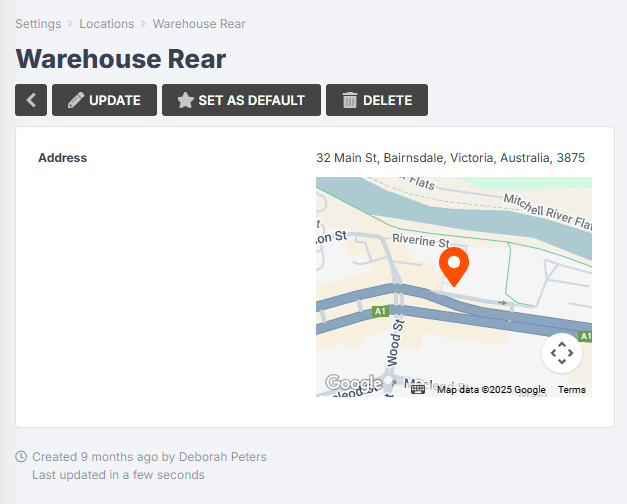Go to Settings breadcrumb

pos(38,24)
